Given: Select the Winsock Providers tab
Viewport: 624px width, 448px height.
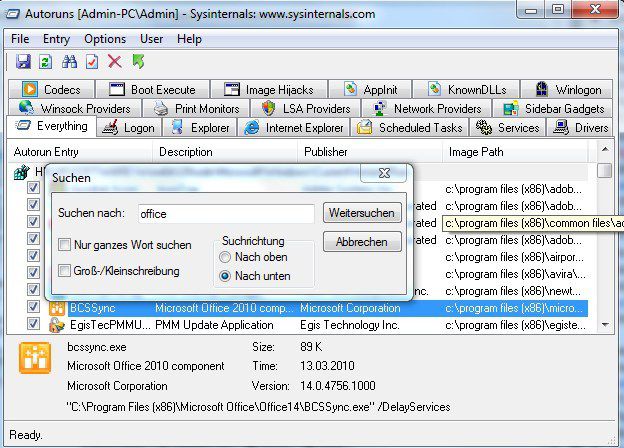Looking at the screenshot, I should [x=75, y=108].
